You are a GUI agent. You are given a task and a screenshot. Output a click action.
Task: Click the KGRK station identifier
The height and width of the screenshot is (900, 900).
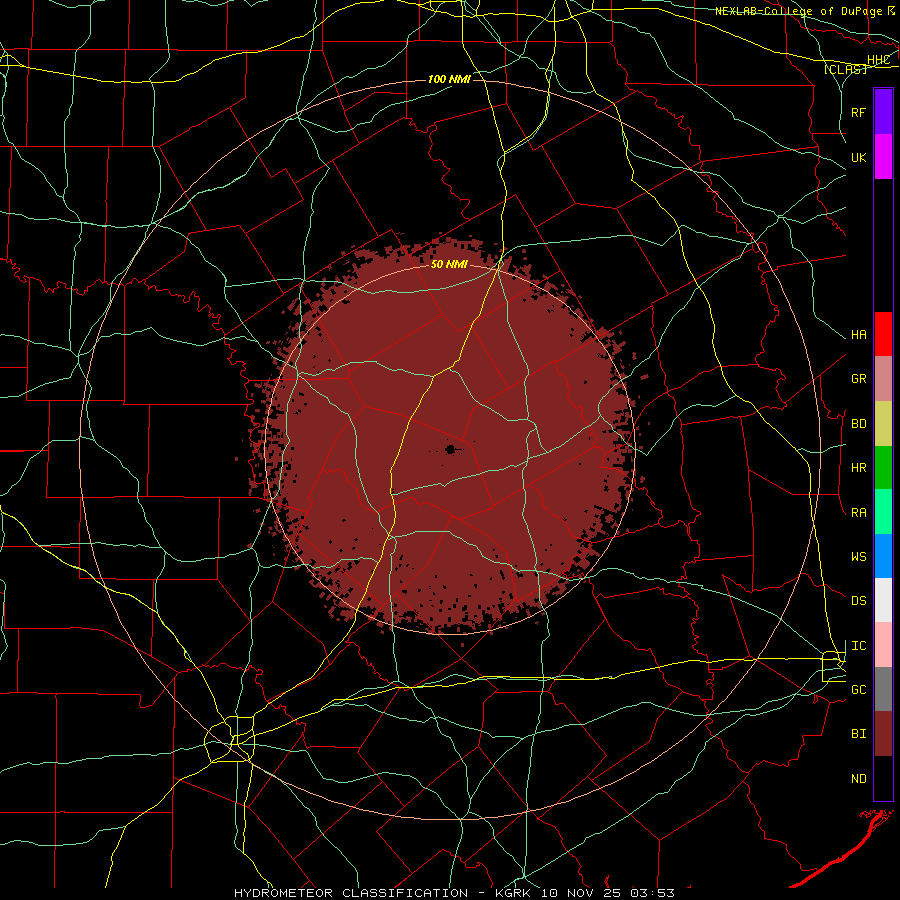pos(511,893)
